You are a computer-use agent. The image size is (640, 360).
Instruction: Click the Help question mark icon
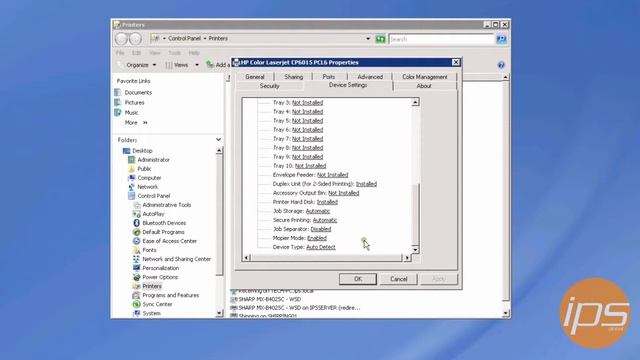click(501, 65)
